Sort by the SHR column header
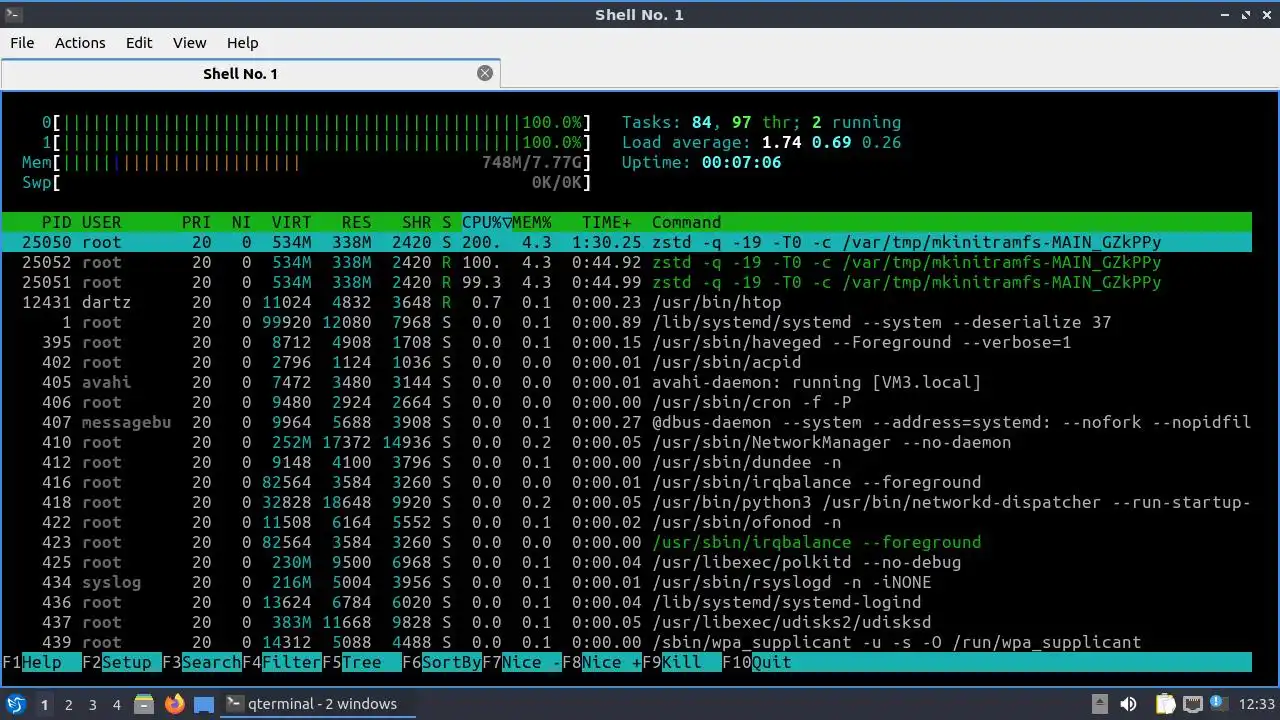The image size is (1280, 720). coord(417,222)
